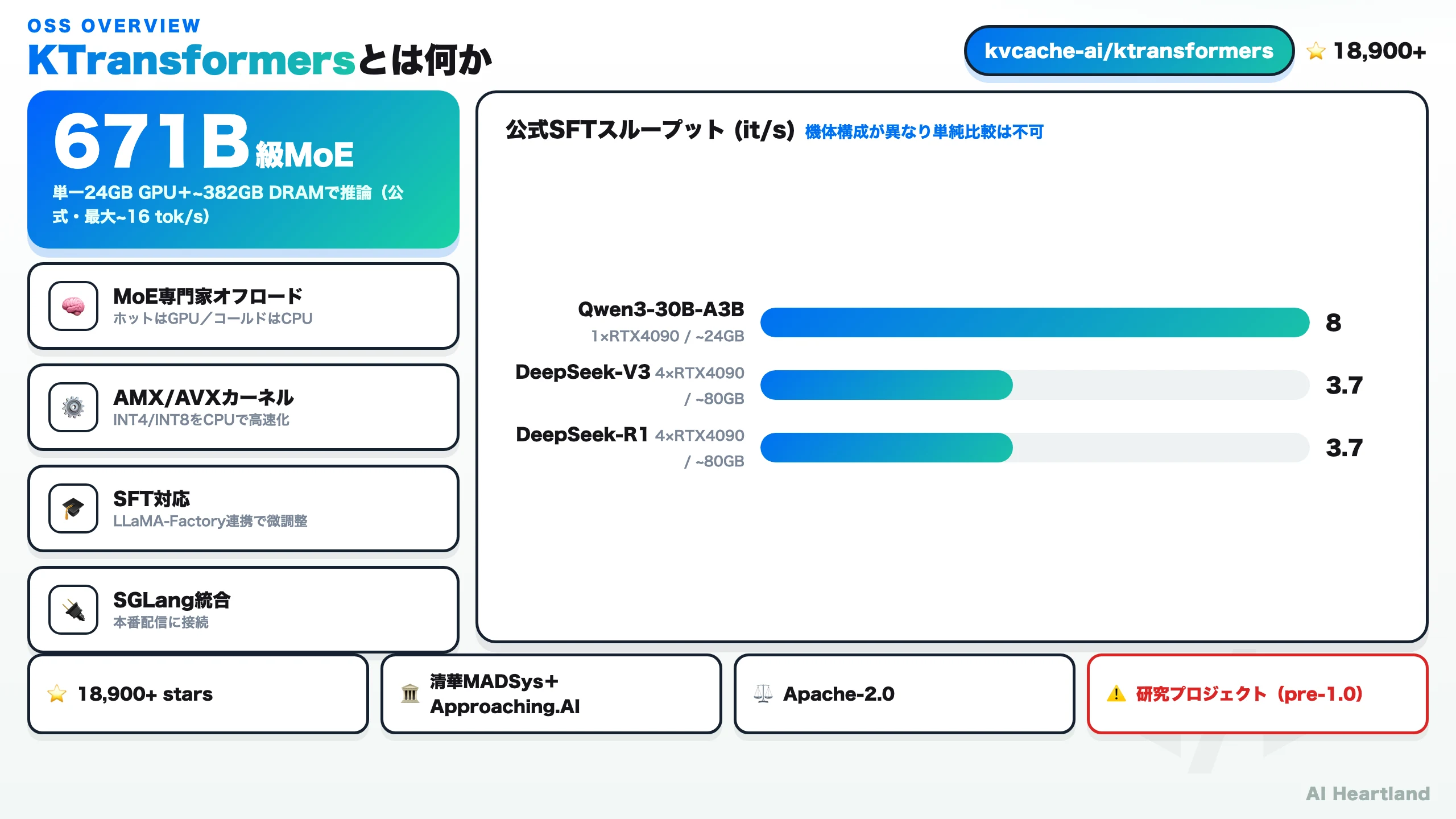Click the graduation cap icon for SFT
The width and height of the screenshot is (1456, 819).
(73, 508)
